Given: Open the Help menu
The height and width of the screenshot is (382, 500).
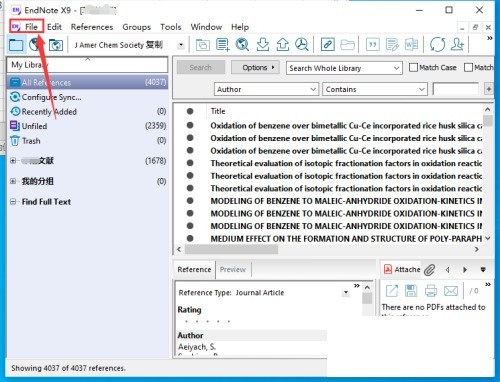Looking at the screenshot, I should coord(240,27).
